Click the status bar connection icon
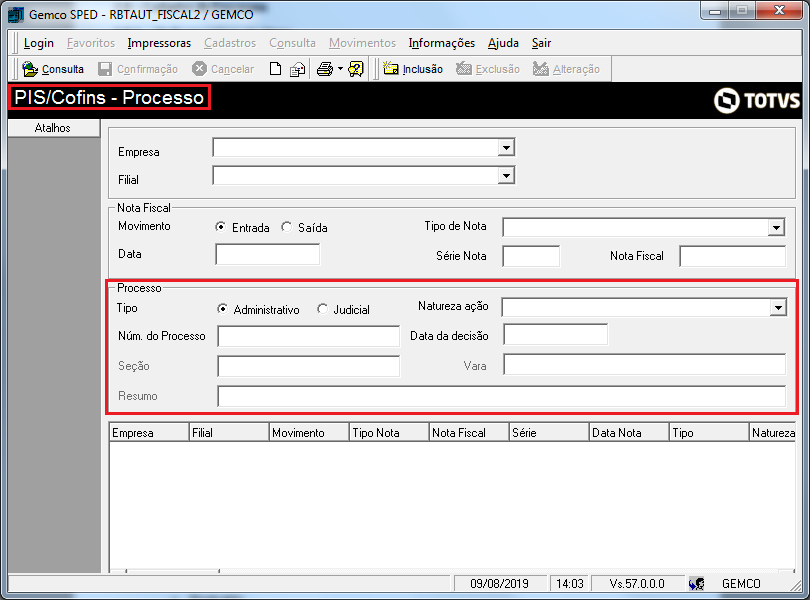The width and height of the screenshot is (810, 600). pyautogui.click(x=696, y=584)
